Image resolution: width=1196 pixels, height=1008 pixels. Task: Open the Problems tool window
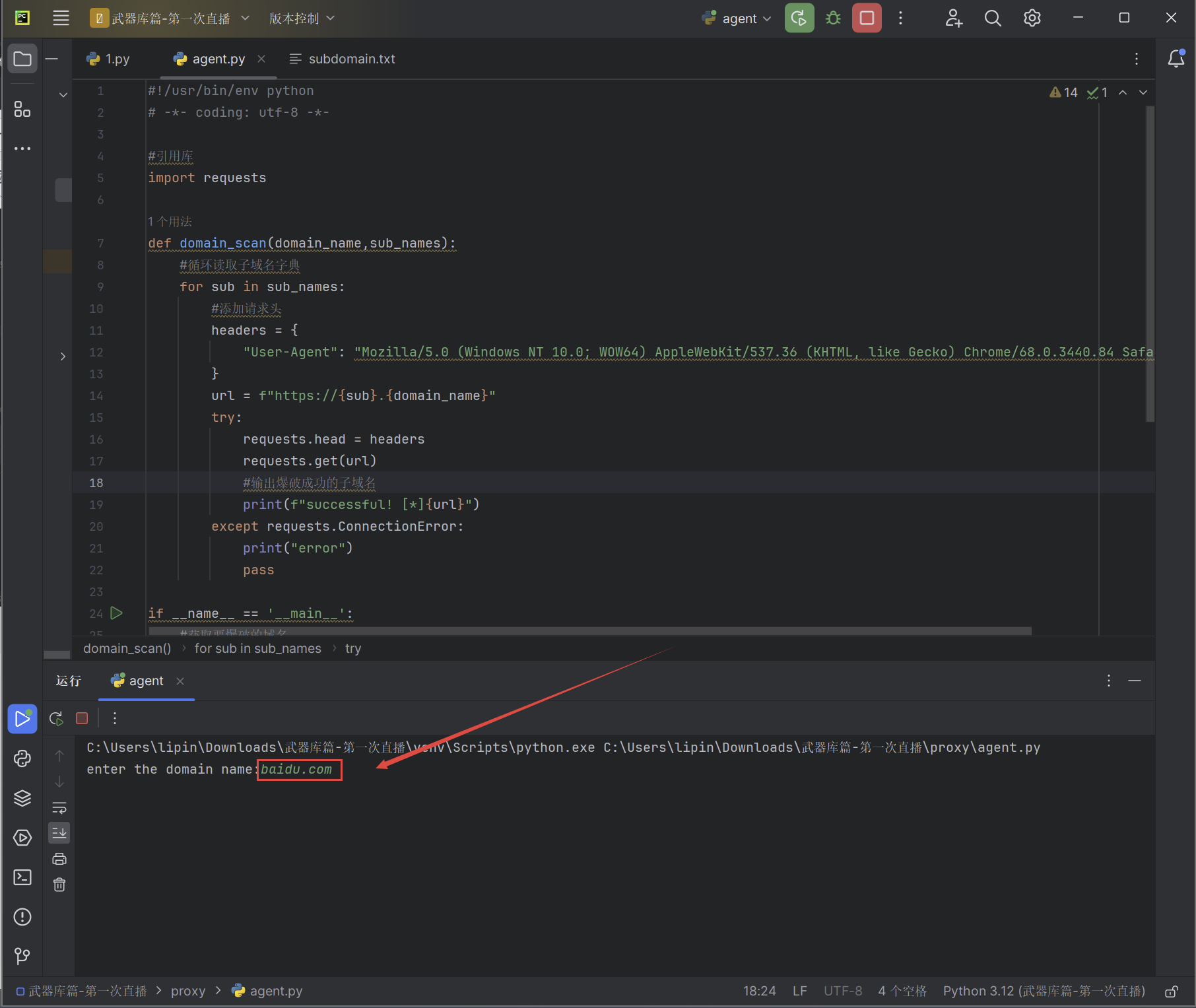[x=22, y=917]
